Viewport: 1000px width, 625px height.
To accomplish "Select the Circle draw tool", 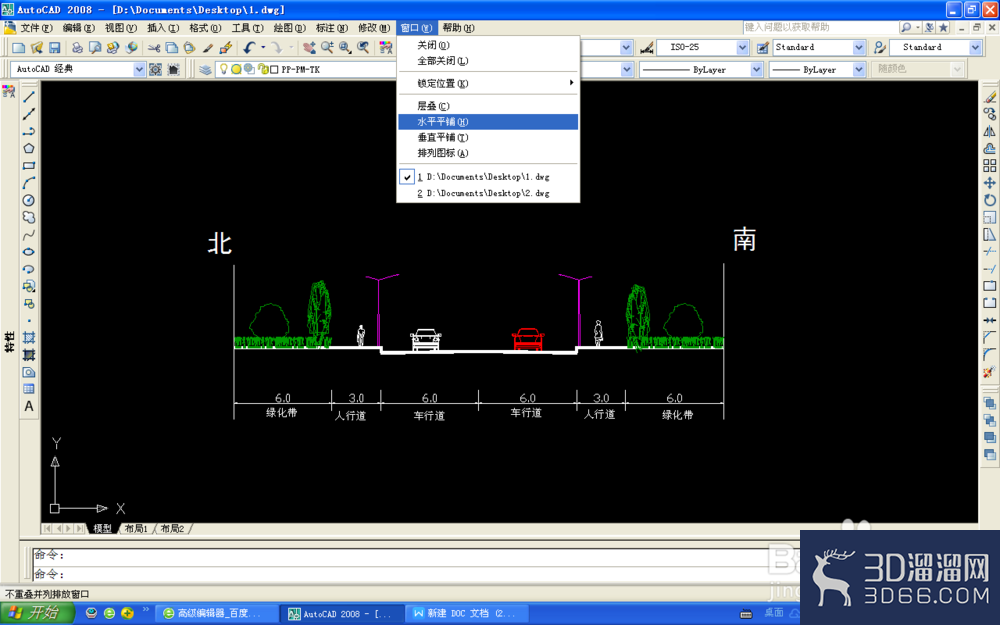I will coord(29,200).
